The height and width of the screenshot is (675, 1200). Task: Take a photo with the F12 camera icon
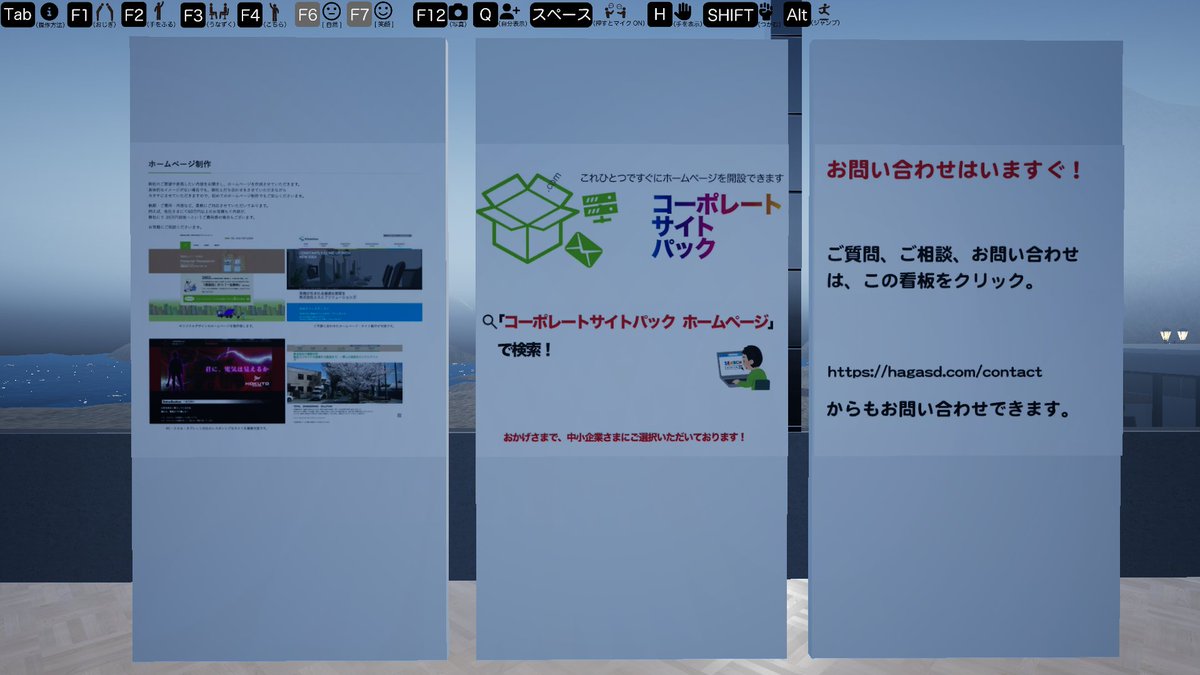click(428, 14)
